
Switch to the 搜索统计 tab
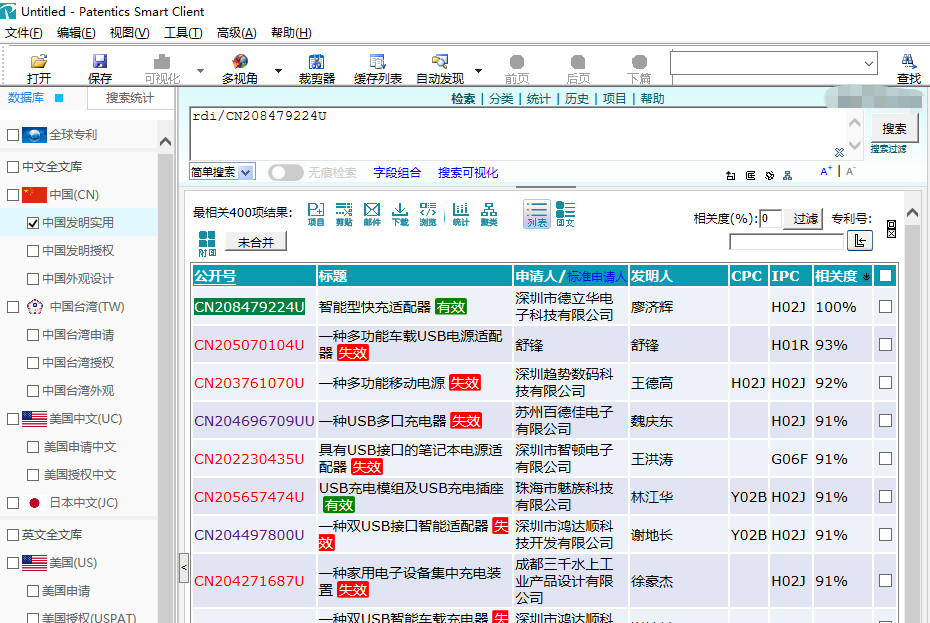click(x=130, y=98)
